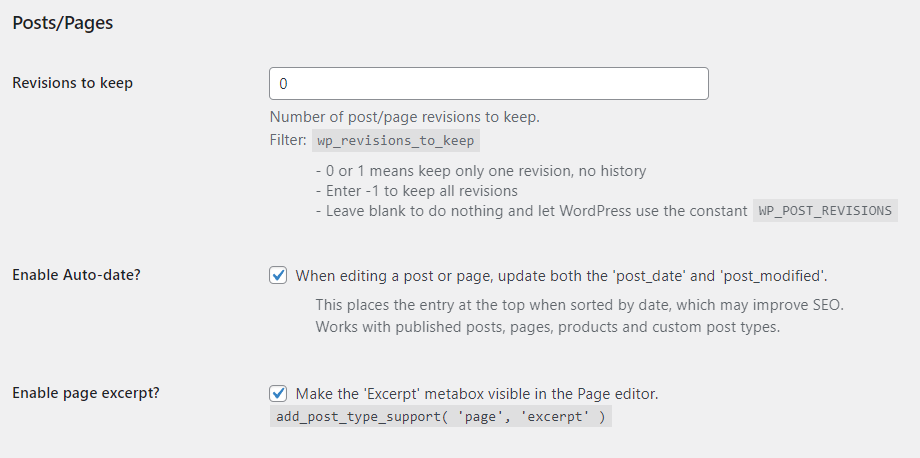920x458 pixels.
Task: Click the '0 or 1 means keep only one revision' hint
Action: click(480, 171)
